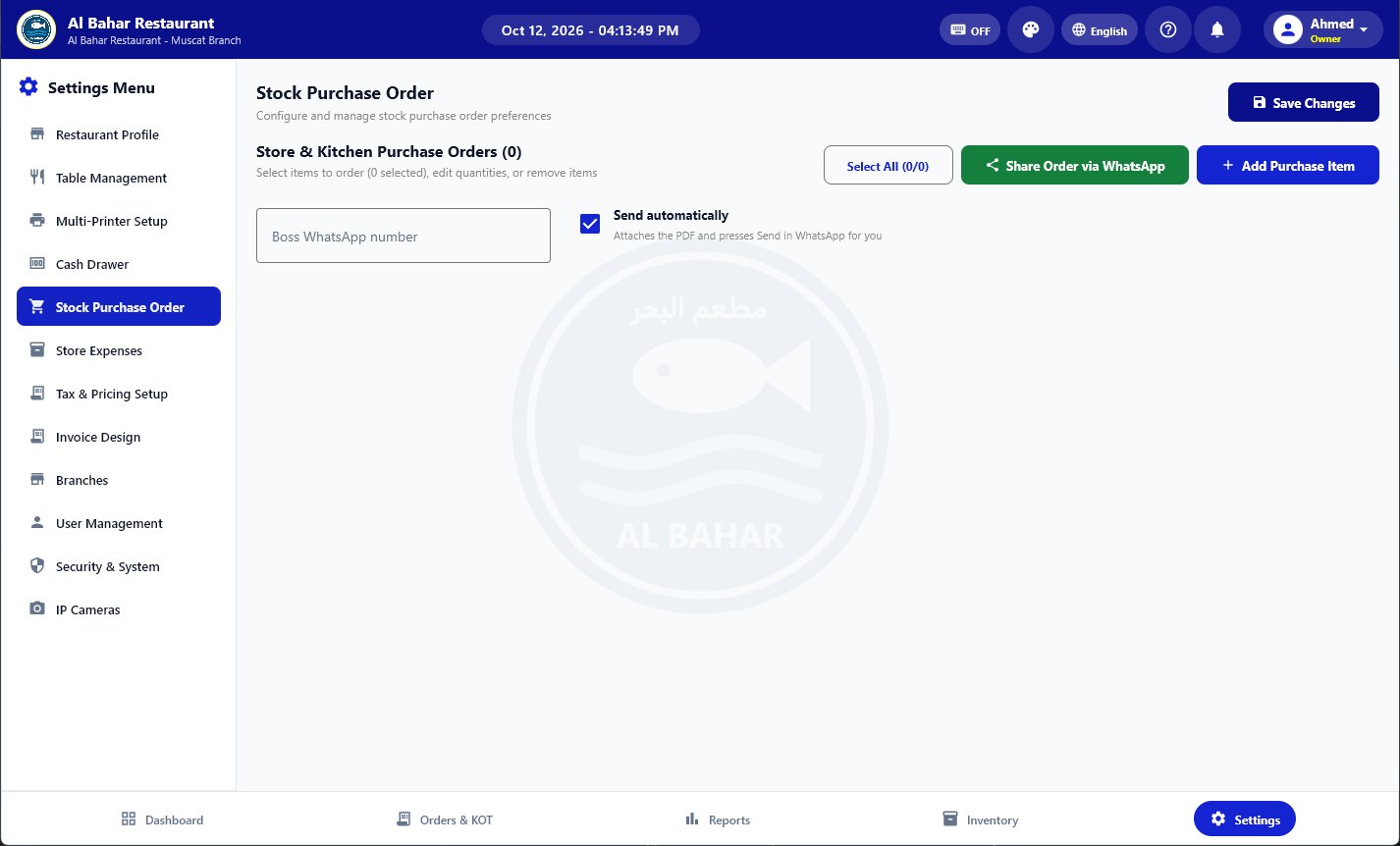Image resolution: width=1400 pixels, height=846 pixels.
Task: Click the Multi-Printer Setup printer icon
Action: pyautogui.click(x=37, y=221)
